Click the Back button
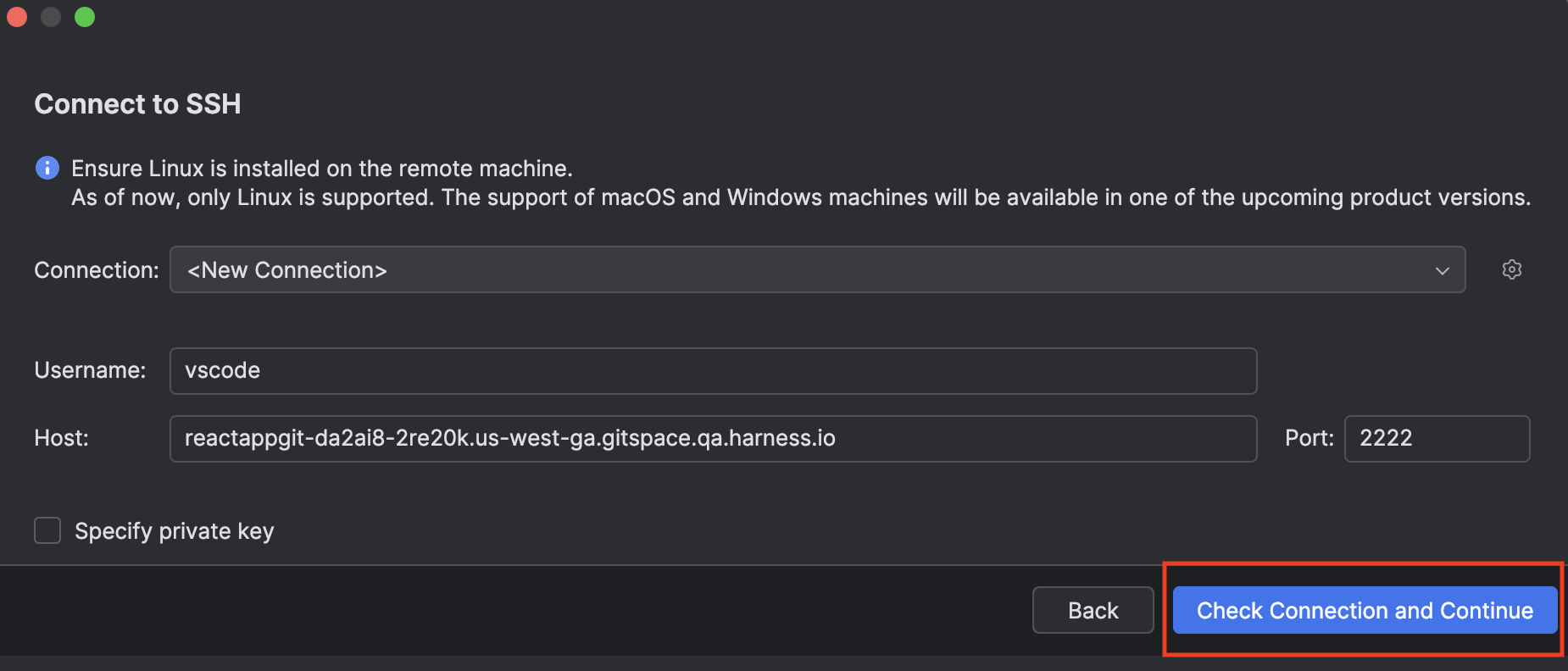1568x671 pixels. [1093, 610]
